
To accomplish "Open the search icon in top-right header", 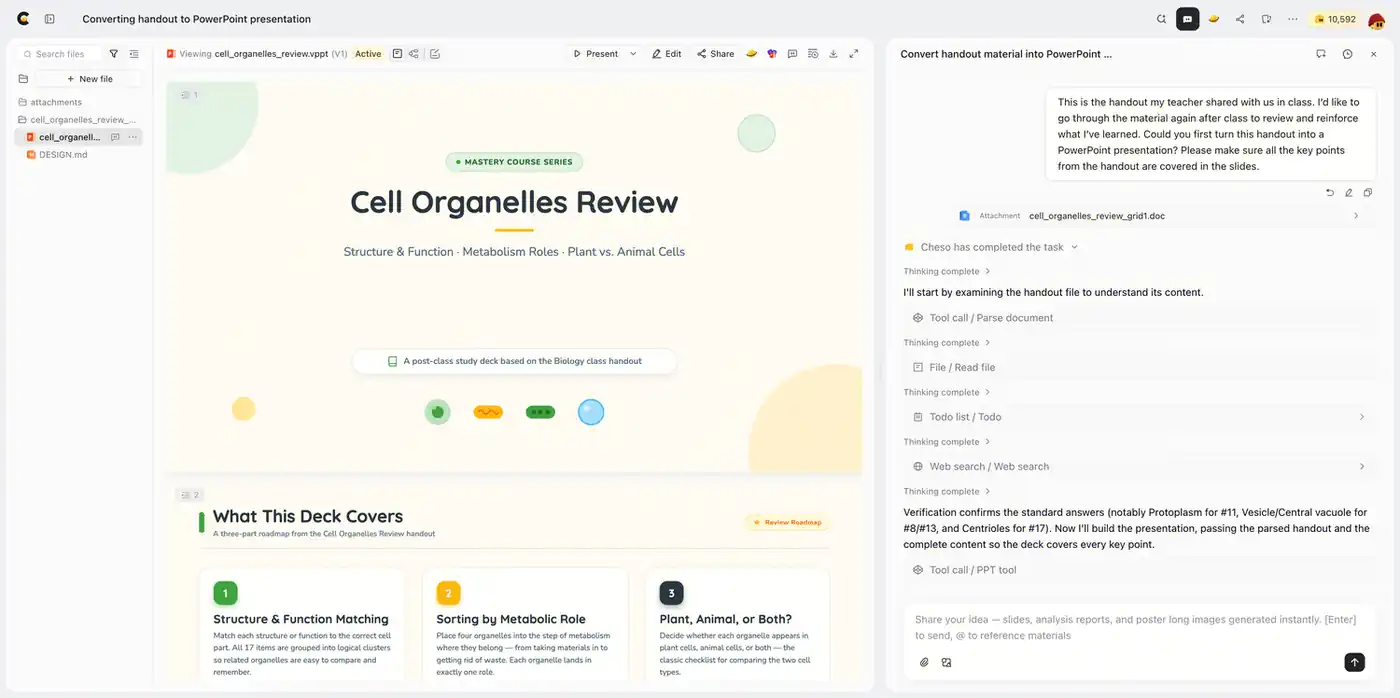I will (x=1161, y=19).
